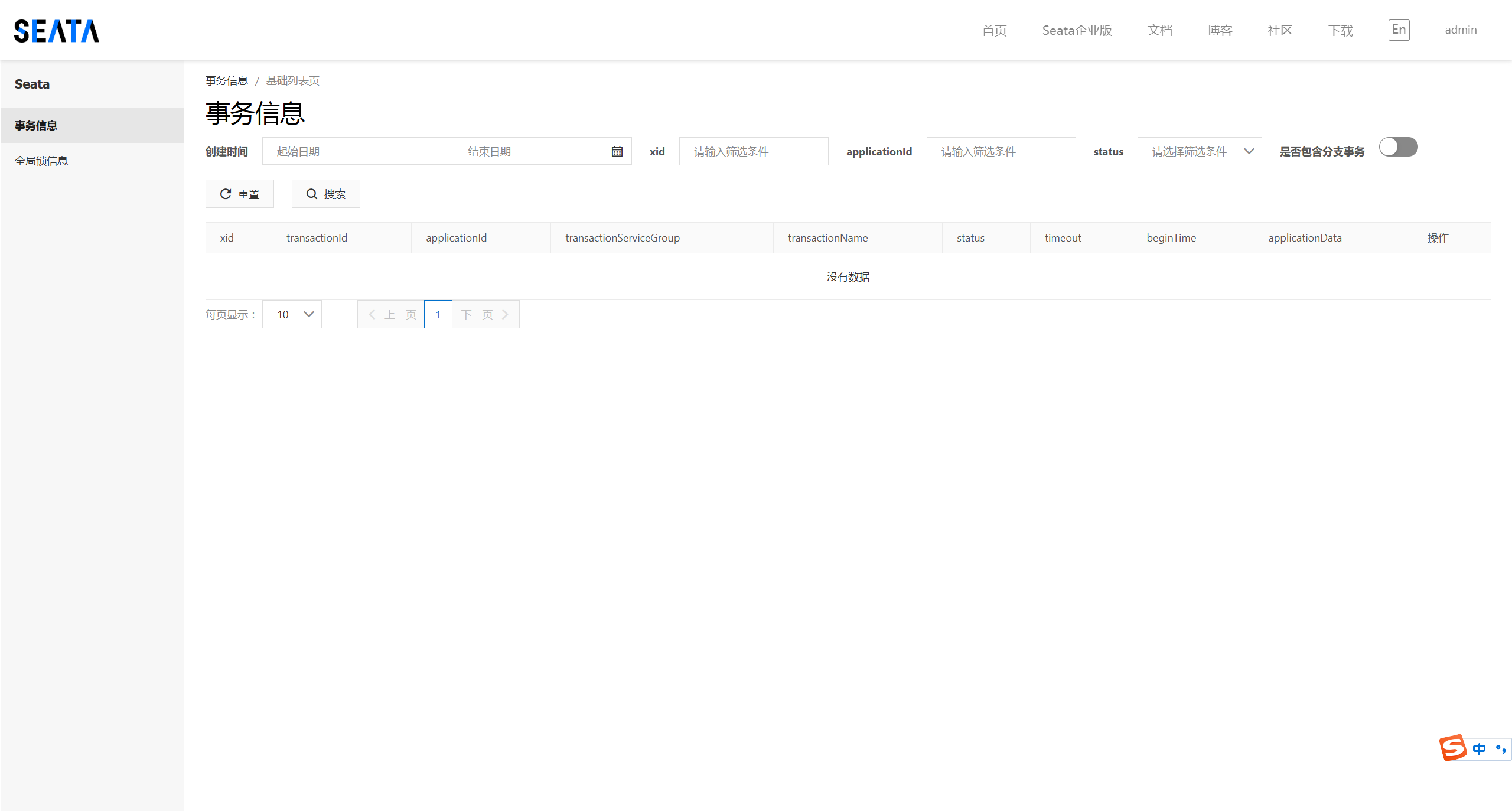This screenshot has height=811, width=1512.
Task: Toggle the include branch transactions switch
Action: coord(1398,147)
